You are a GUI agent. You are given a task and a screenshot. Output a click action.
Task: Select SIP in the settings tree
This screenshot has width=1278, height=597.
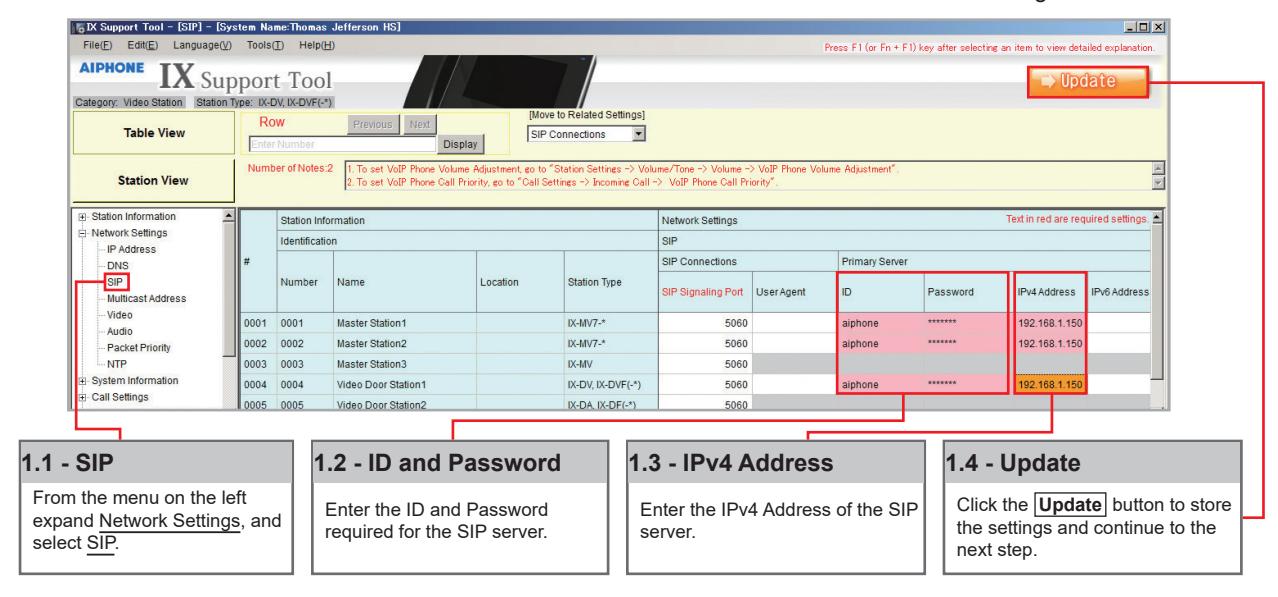click(114, 281)
